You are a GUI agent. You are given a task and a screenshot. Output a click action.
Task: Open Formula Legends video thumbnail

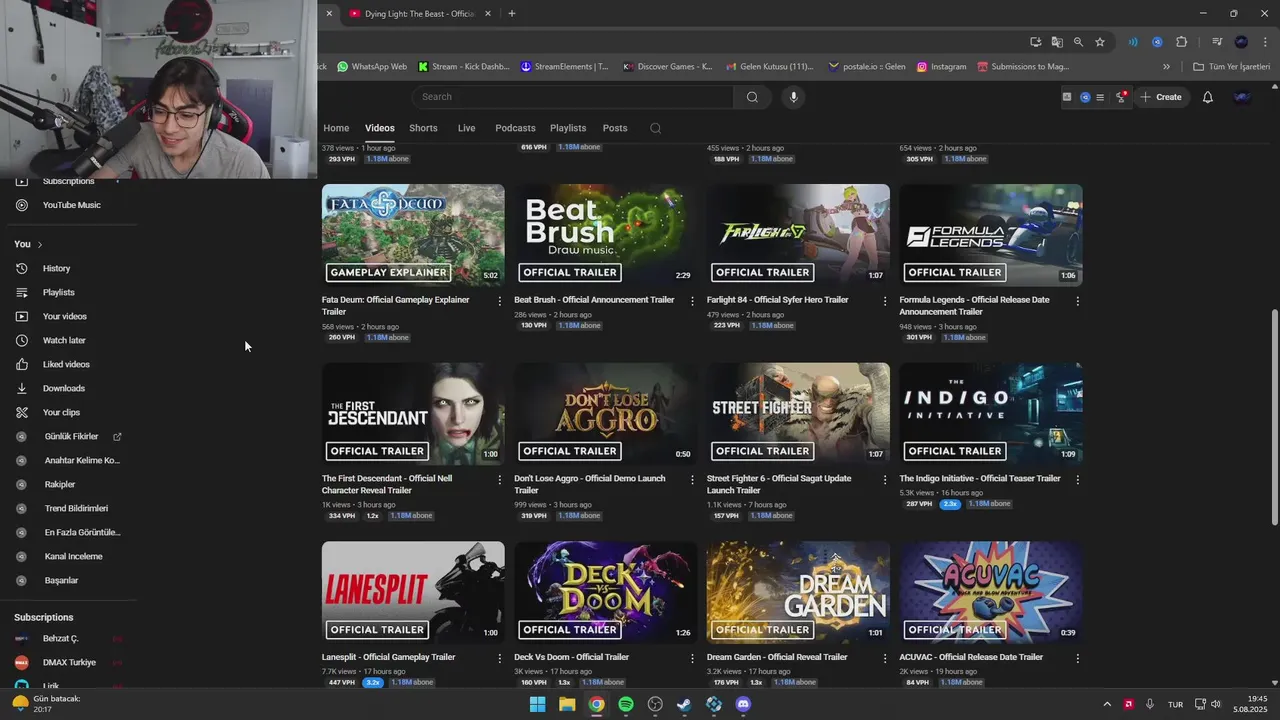point(991,235)
